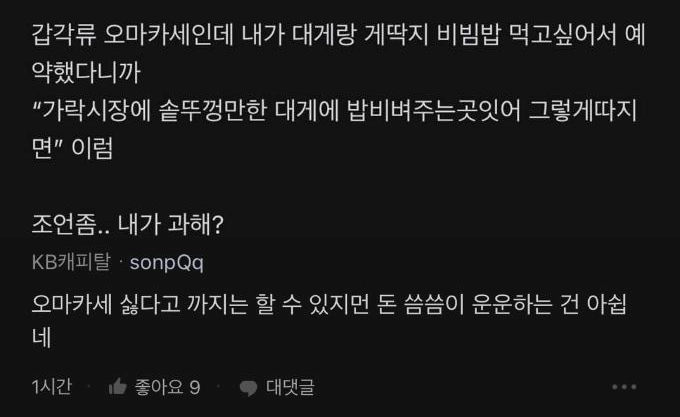Open the three-dot more options menu

click(x=624, y=387)
